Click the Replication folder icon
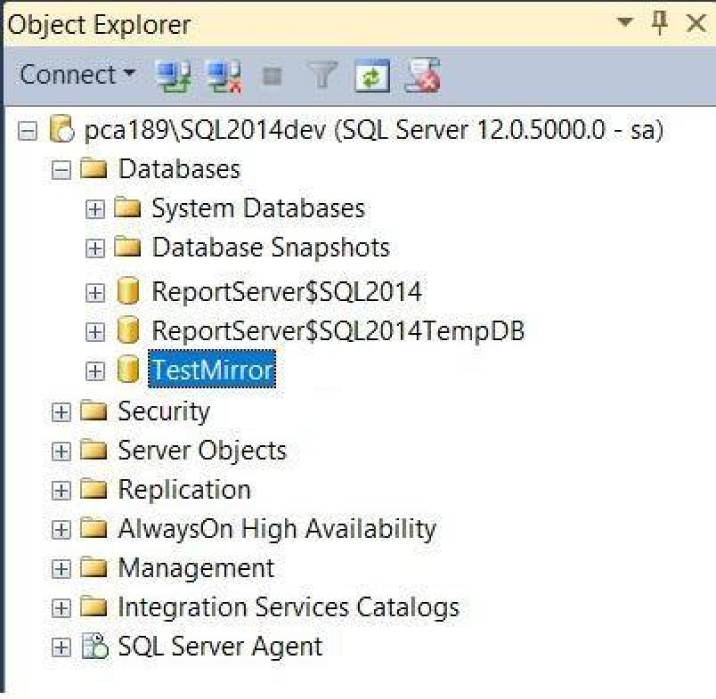 click(x=94, y=489)
